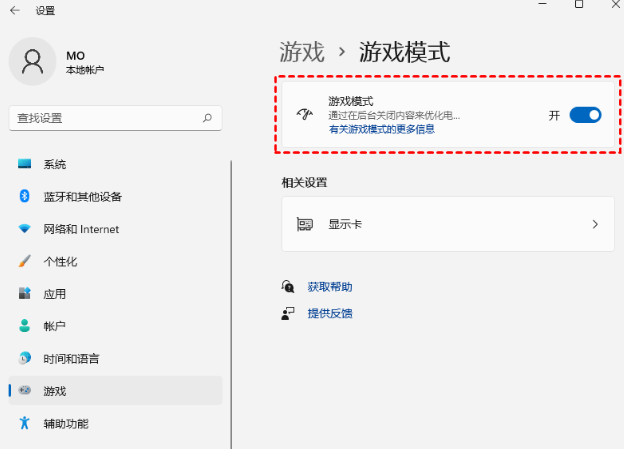The image size is (624, 449).
Task: Open 辅助功能 settings category
Action: point(115,423)
